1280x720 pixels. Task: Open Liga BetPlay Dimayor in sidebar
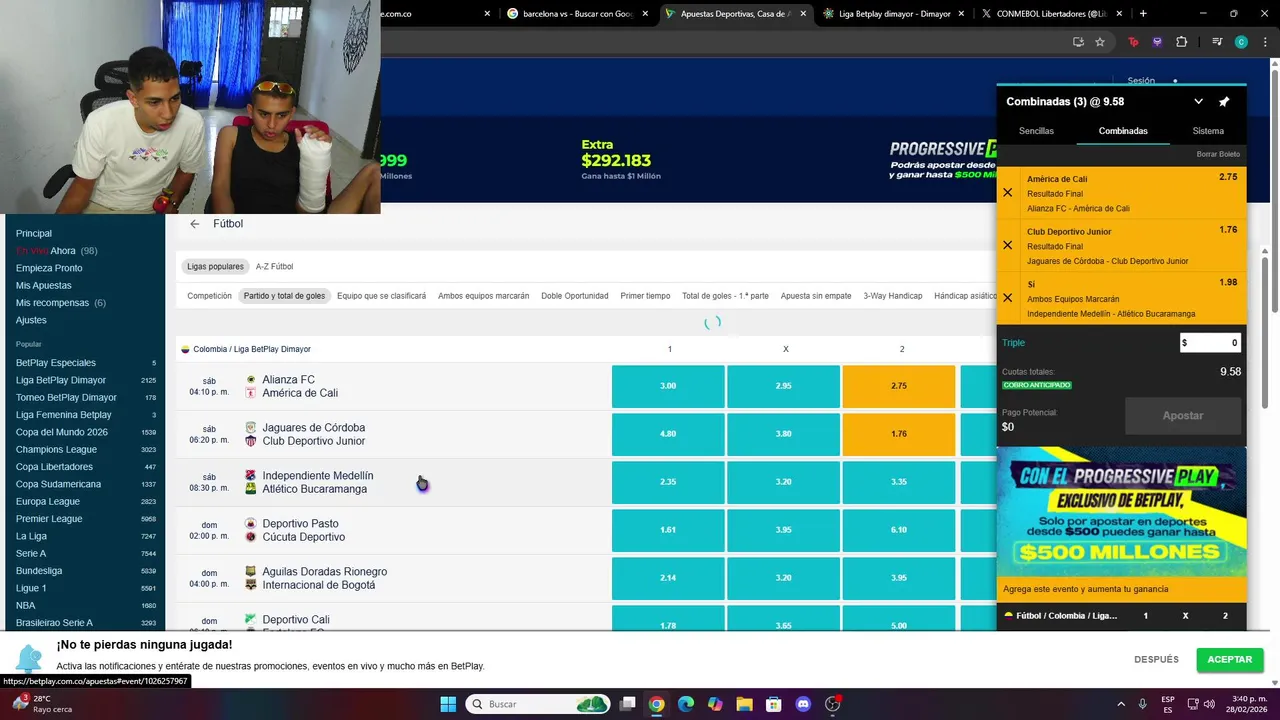[61, 380]
